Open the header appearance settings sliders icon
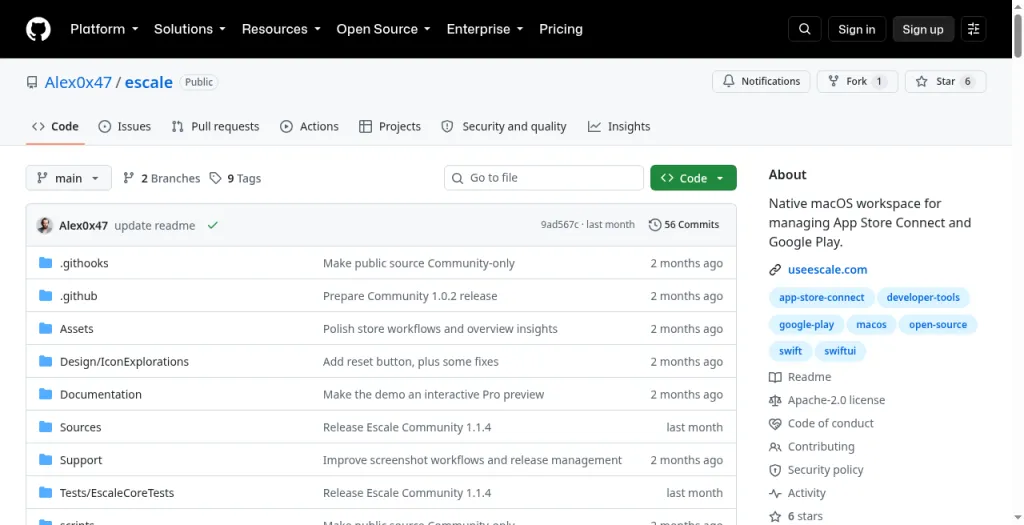Viewport: 1024px width, 525px height. 974,29
